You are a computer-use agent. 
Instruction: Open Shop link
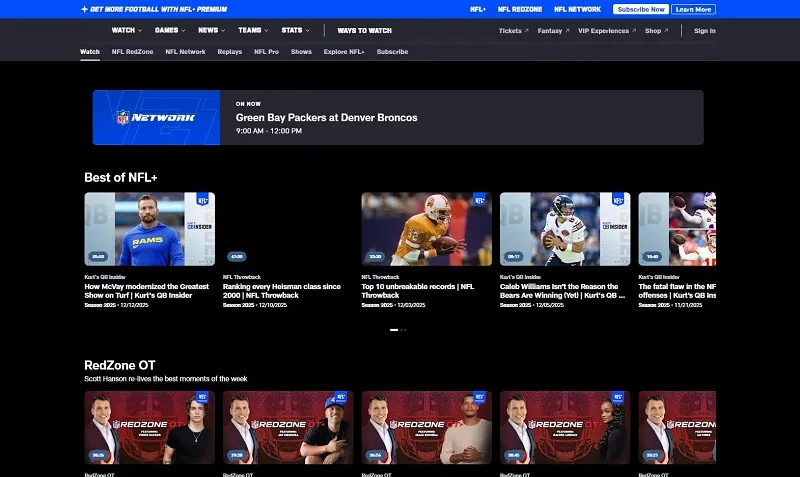point(653,31)
